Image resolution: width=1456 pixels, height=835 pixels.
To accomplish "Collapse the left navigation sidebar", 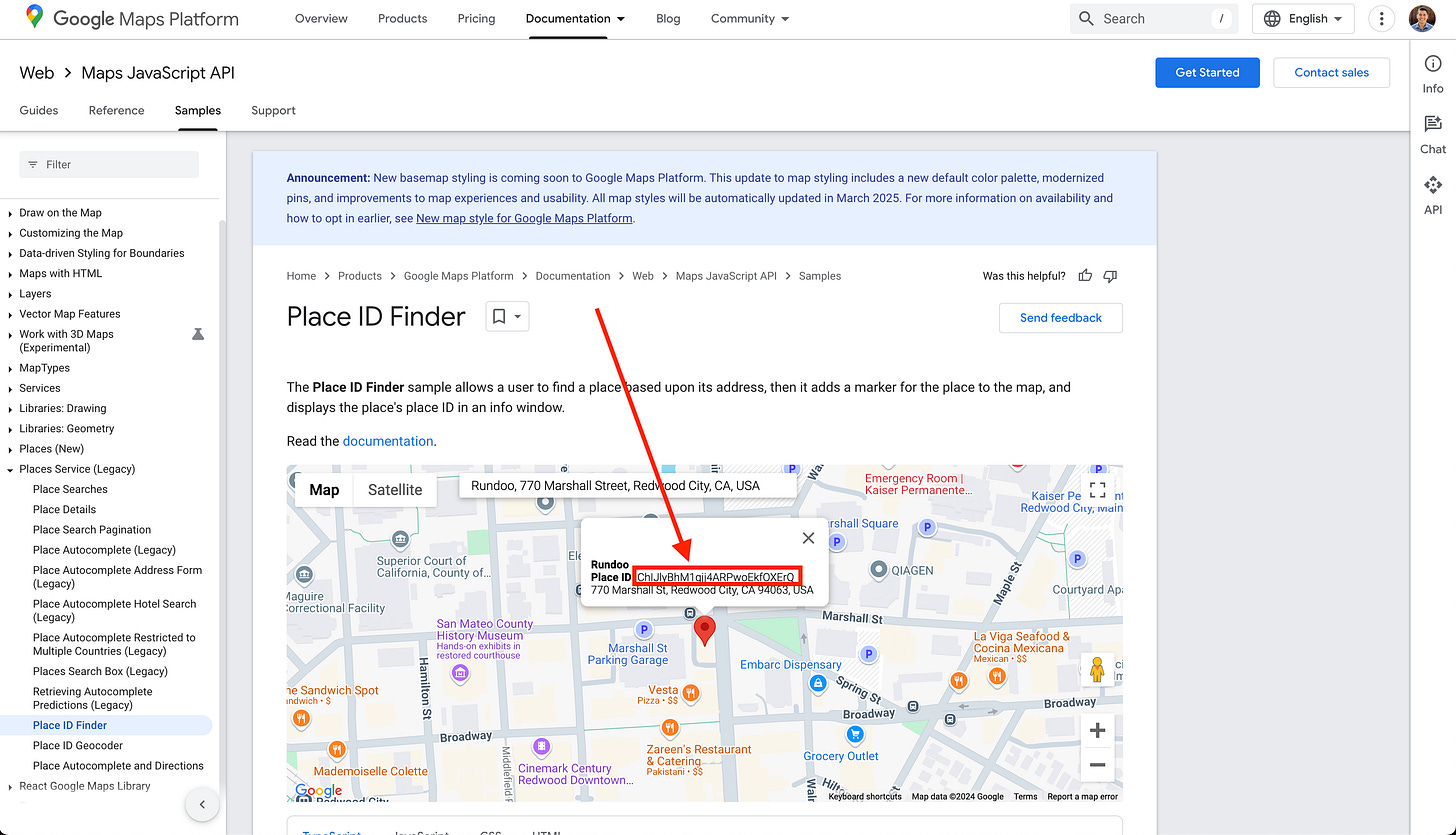I will 202,804.
